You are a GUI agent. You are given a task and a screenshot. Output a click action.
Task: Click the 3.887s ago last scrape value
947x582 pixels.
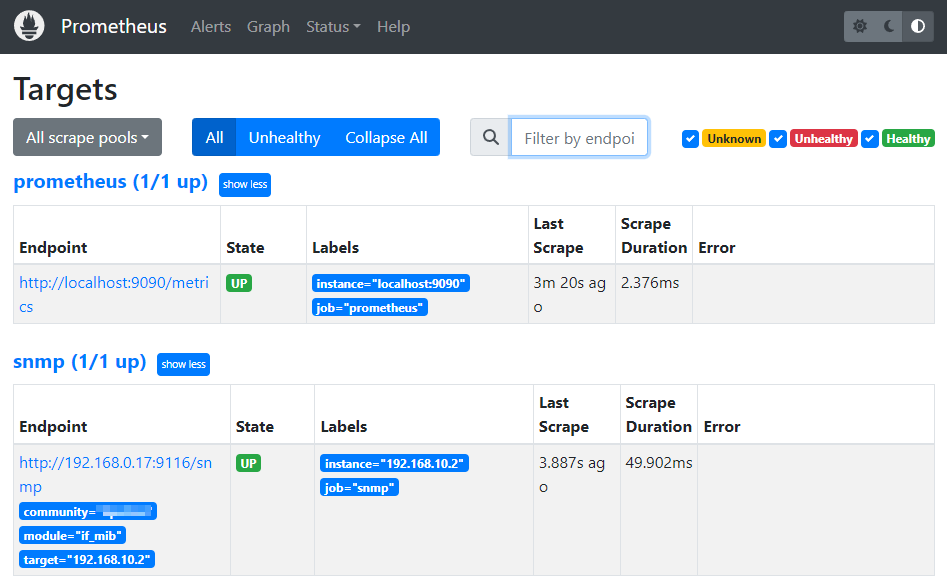[572, 475]
